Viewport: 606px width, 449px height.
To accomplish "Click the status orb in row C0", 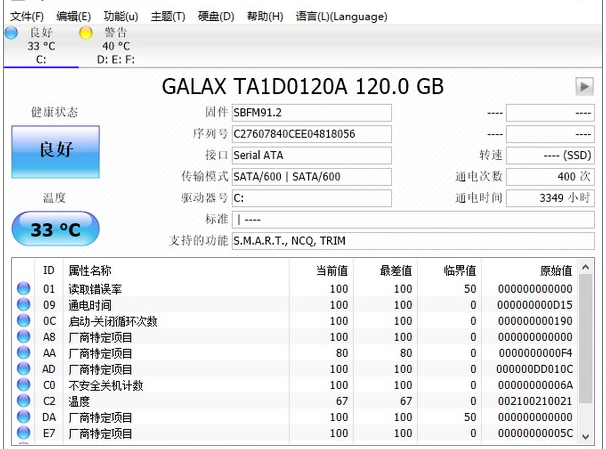I will (x=24, y=384).
